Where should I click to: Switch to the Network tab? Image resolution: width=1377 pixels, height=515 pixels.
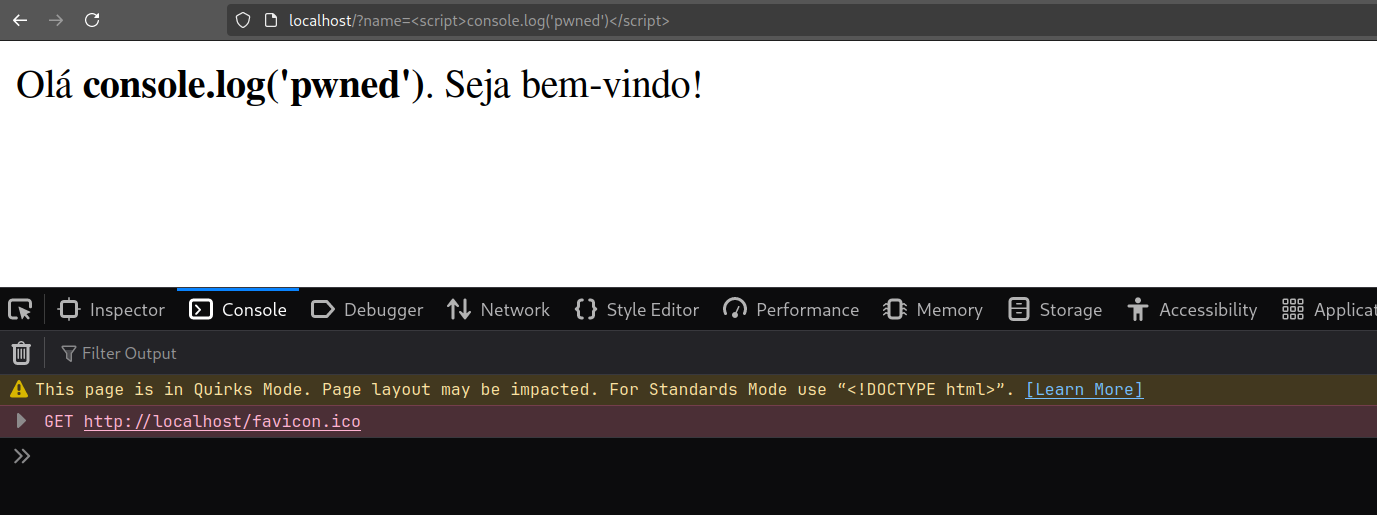[x=498, y=310]
